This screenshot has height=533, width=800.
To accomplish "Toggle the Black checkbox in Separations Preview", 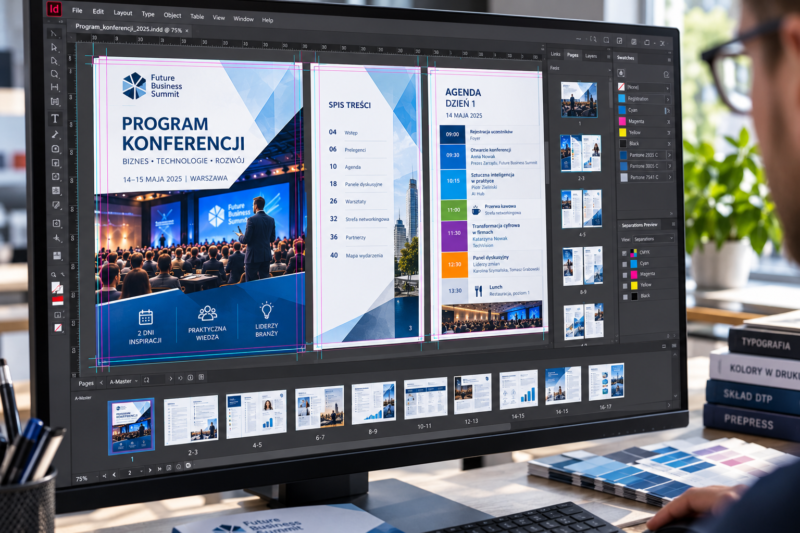I will [x=625, y=297].
